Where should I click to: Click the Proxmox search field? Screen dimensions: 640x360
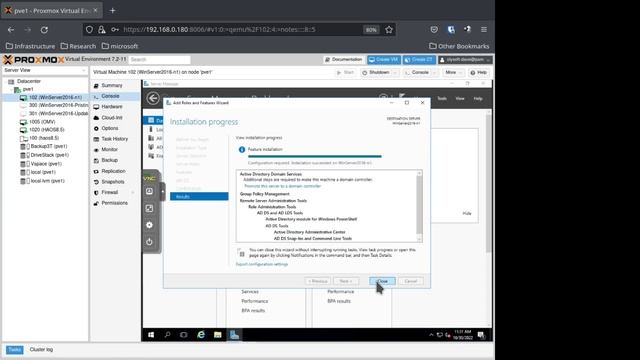click(160, 60)
